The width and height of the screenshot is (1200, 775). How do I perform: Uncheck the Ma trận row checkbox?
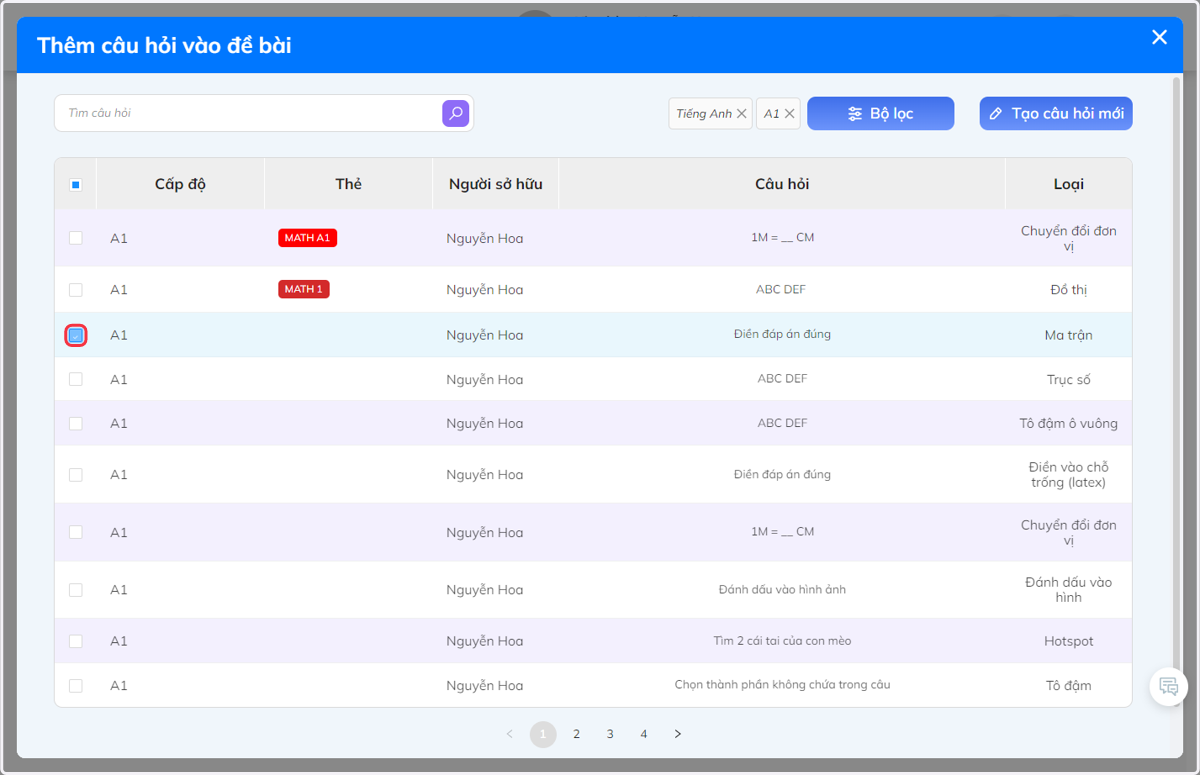coord(76,335)
